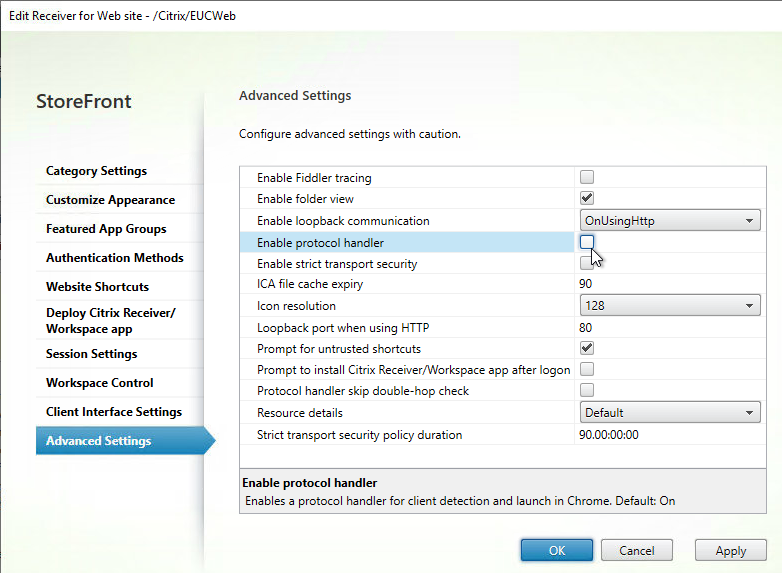Enable strict transport security checkbox
The width and height of the screenshot is (782, 573).
coord(586,263)
